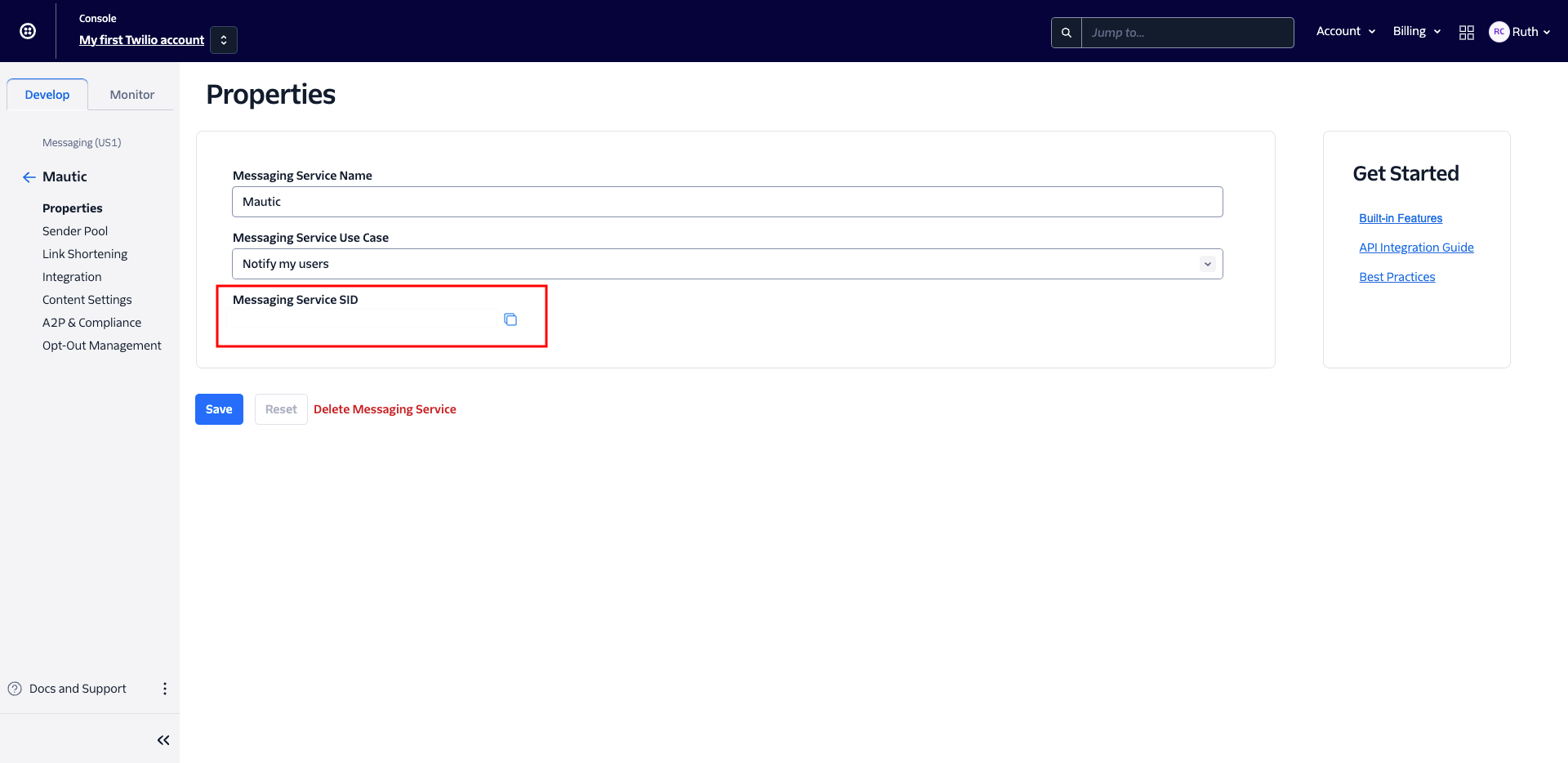1568x763 pixels.
Task: Go back using arrow beside Mautic
Action: pyautogui.click(x=29, y=177)
